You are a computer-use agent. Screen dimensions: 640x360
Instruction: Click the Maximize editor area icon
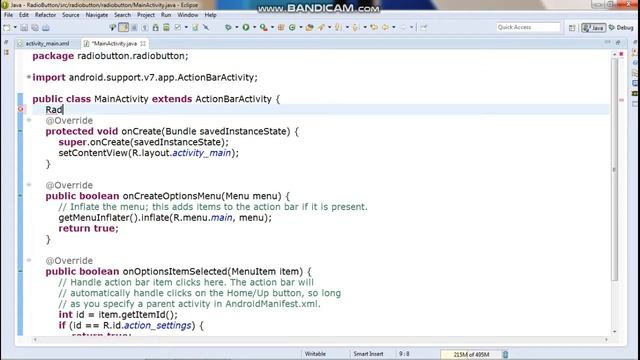click(x=618, y=42)
